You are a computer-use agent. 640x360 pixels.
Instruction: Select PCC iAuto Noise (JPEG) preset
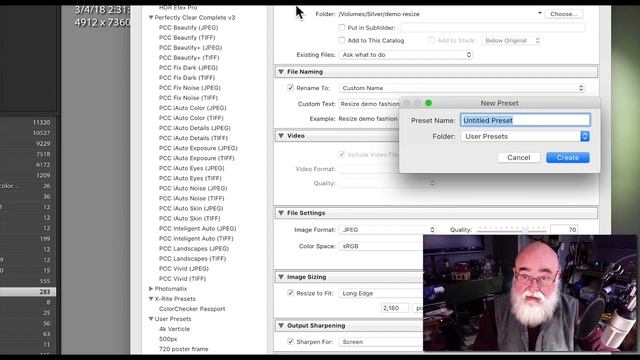193,188
